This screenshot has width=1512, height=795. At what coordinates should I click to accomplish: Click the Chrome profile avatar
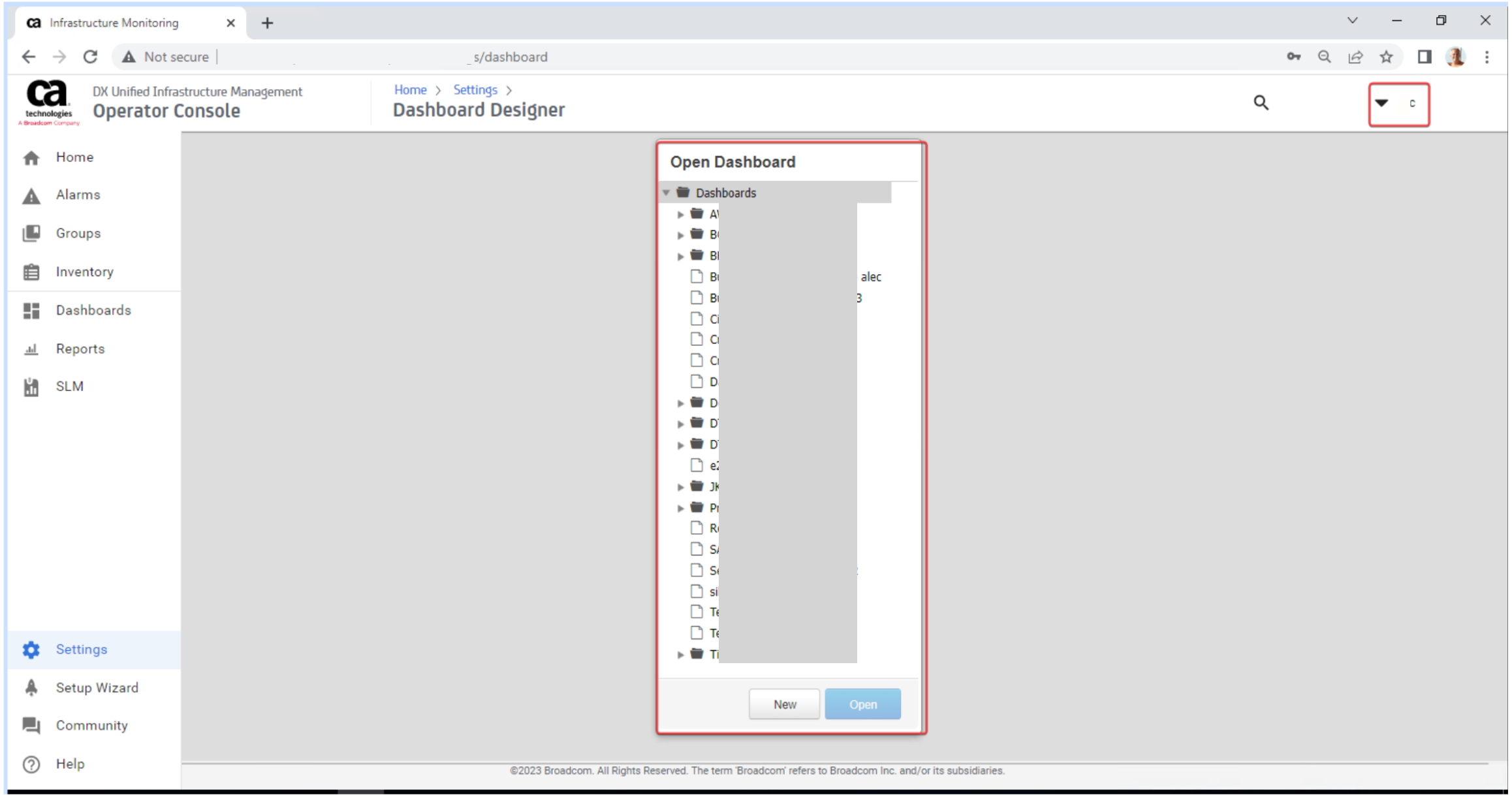[x=1455, y=57]
